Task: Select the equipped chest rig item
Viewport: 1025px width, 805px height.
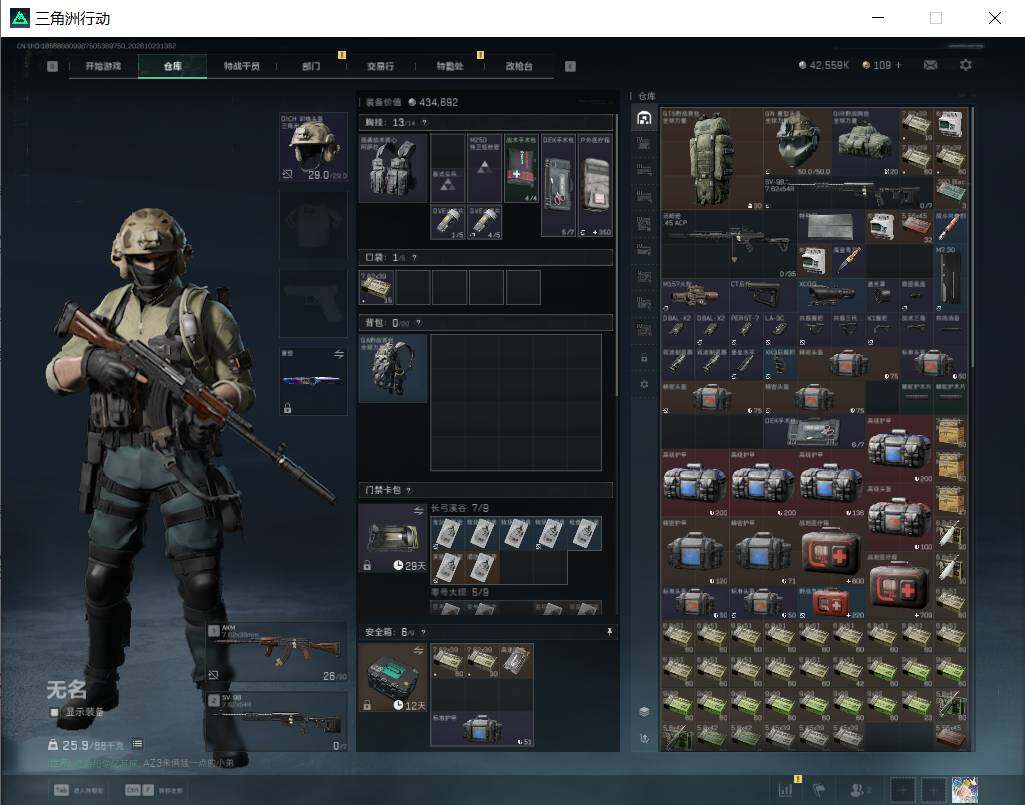Action: click(393, 168)
